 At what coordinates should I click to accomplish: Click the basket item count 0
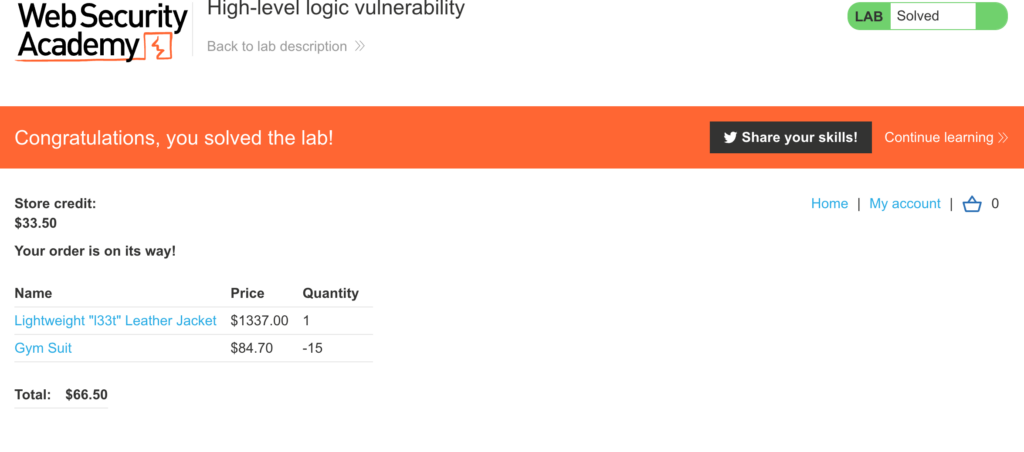[995, 204]
